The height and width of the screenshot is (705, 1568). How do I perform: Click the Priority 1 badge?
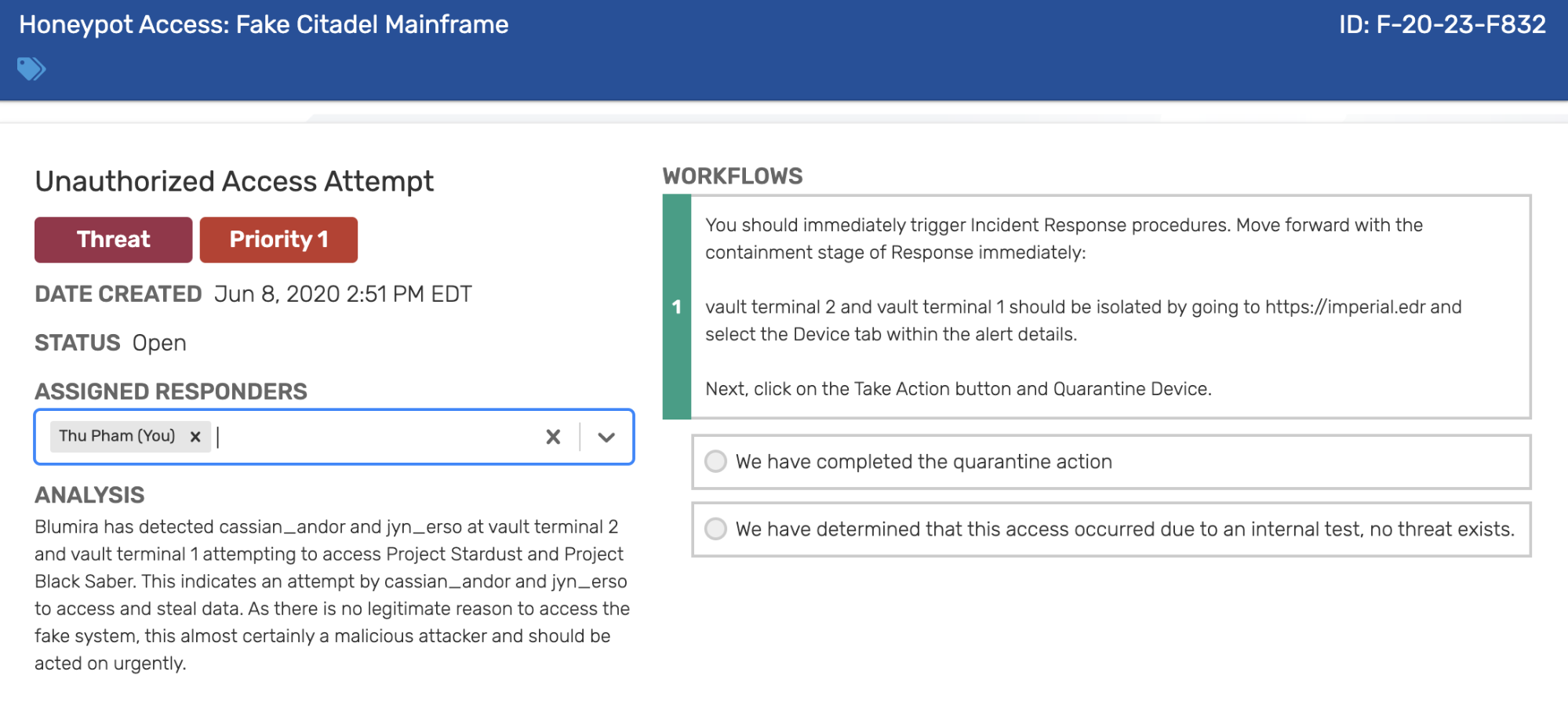click(278, 240)
